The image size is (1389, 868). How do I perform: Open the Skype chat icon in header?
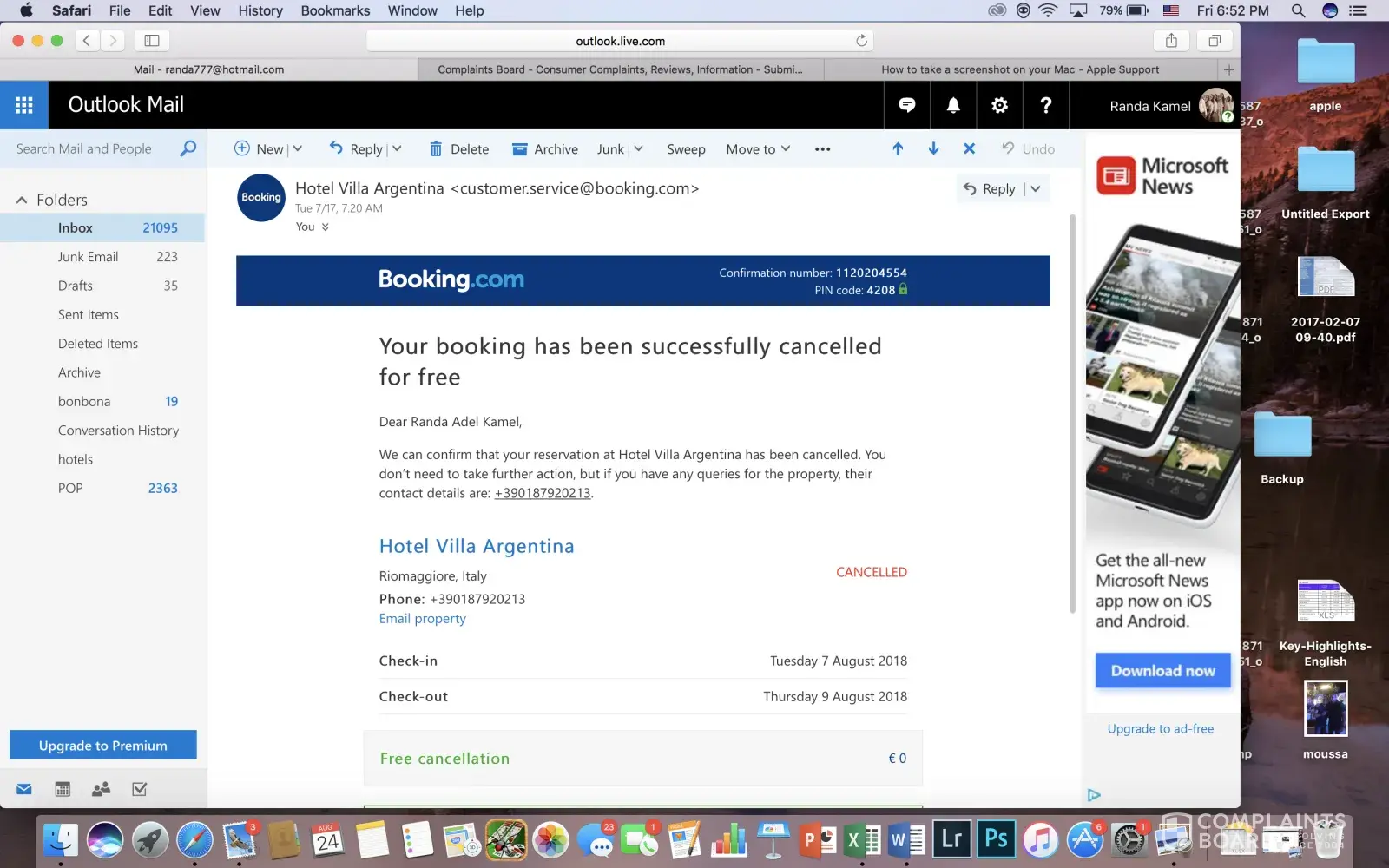[907, 105]
